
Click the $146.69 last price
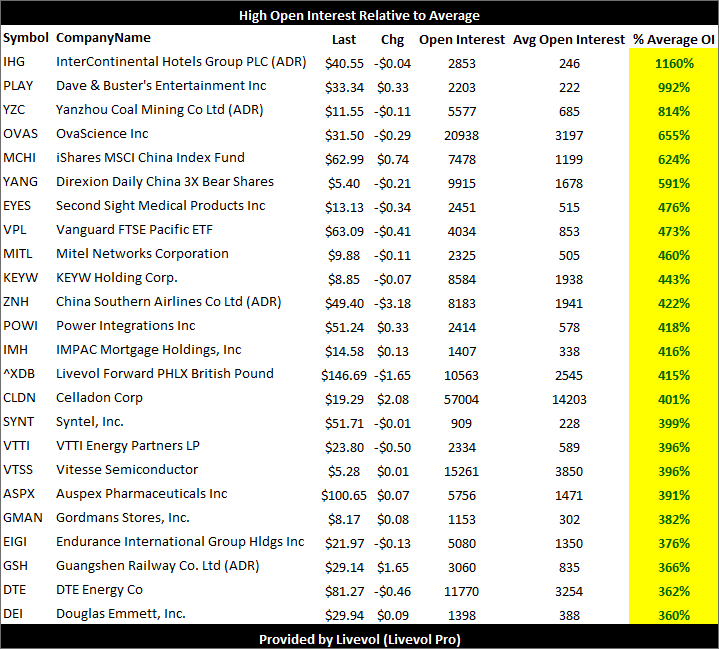(344, 375)
